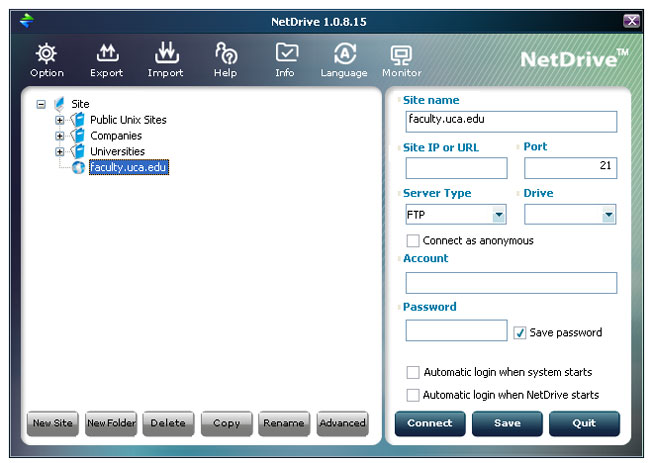Open the Monitor toolbar icon

point(401,55)
